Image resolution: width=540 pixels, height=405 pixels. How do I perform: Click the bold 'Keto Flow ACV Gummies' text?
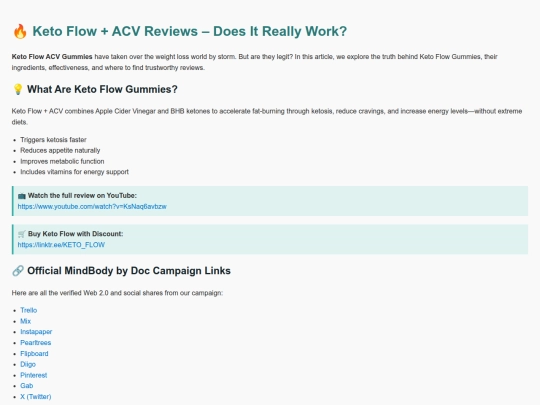52,57
